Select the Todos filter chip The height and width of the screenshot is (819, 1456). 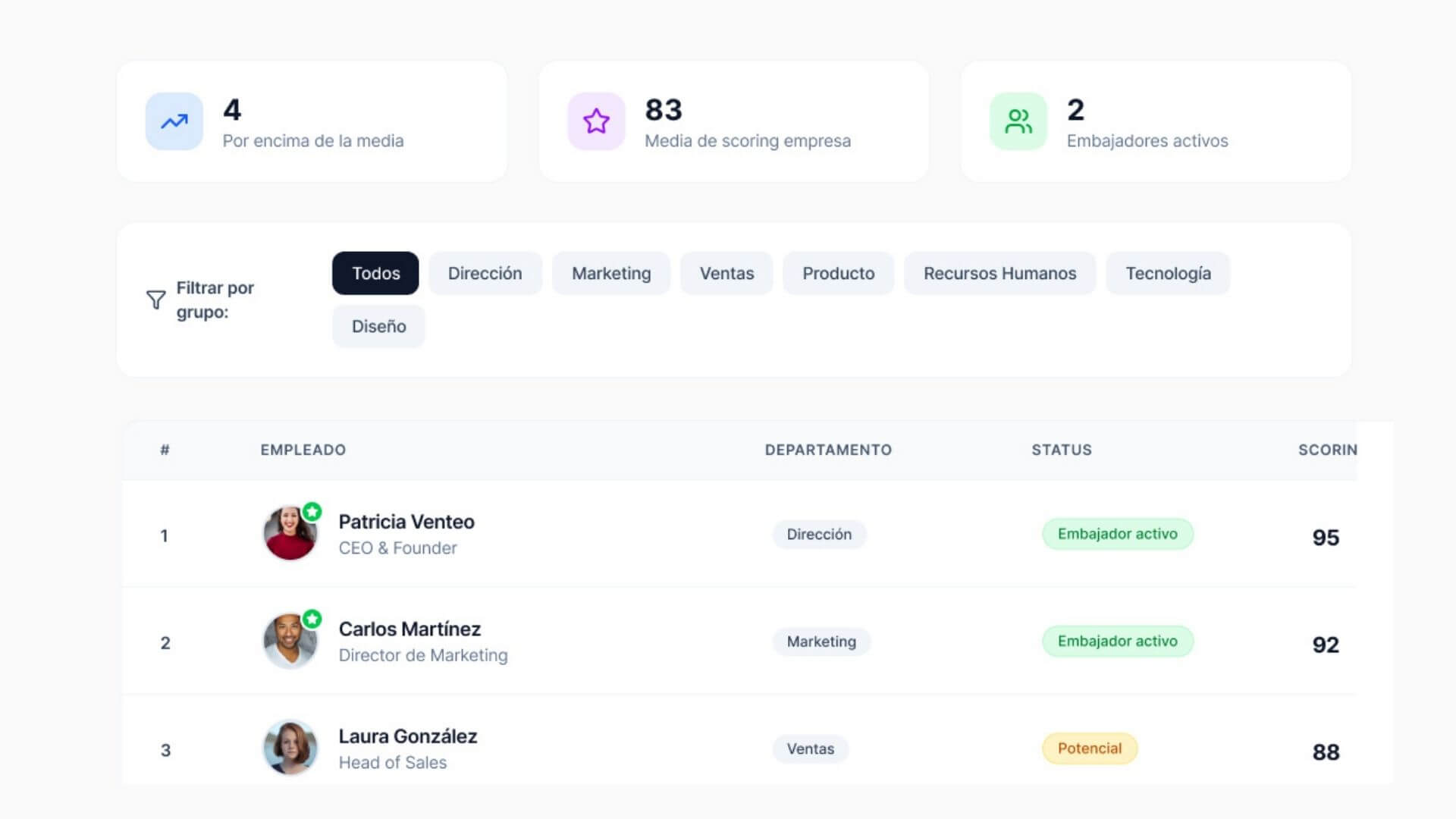[x=375, y=273]
